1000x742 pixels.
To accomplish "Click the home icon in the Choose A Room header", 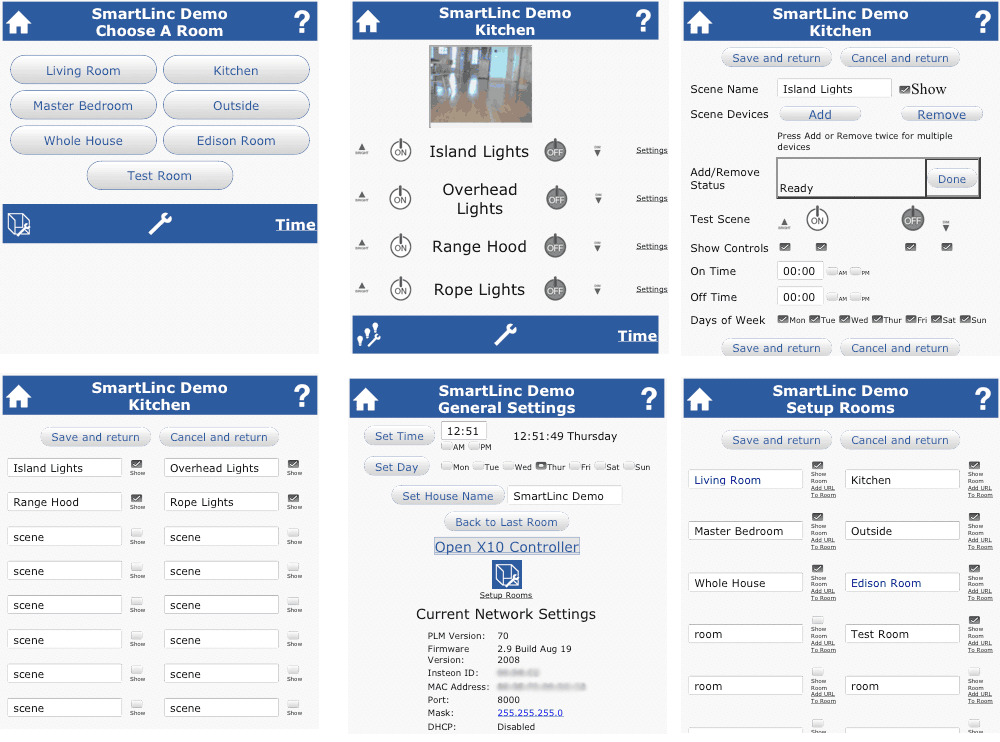I will (x=19, y=22).
